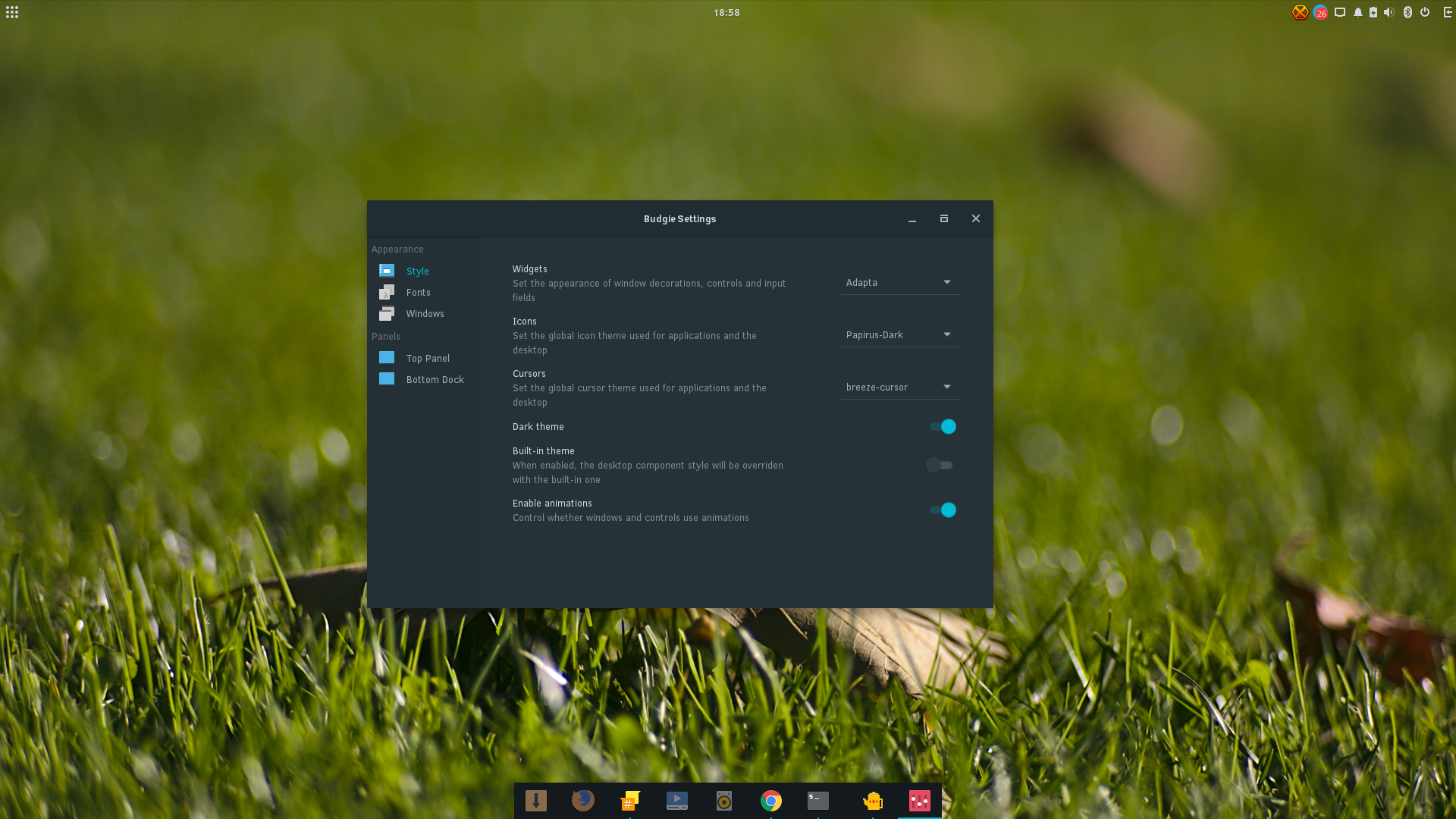
Task: Turn off Enable animations switch
Action: point(943,510)
